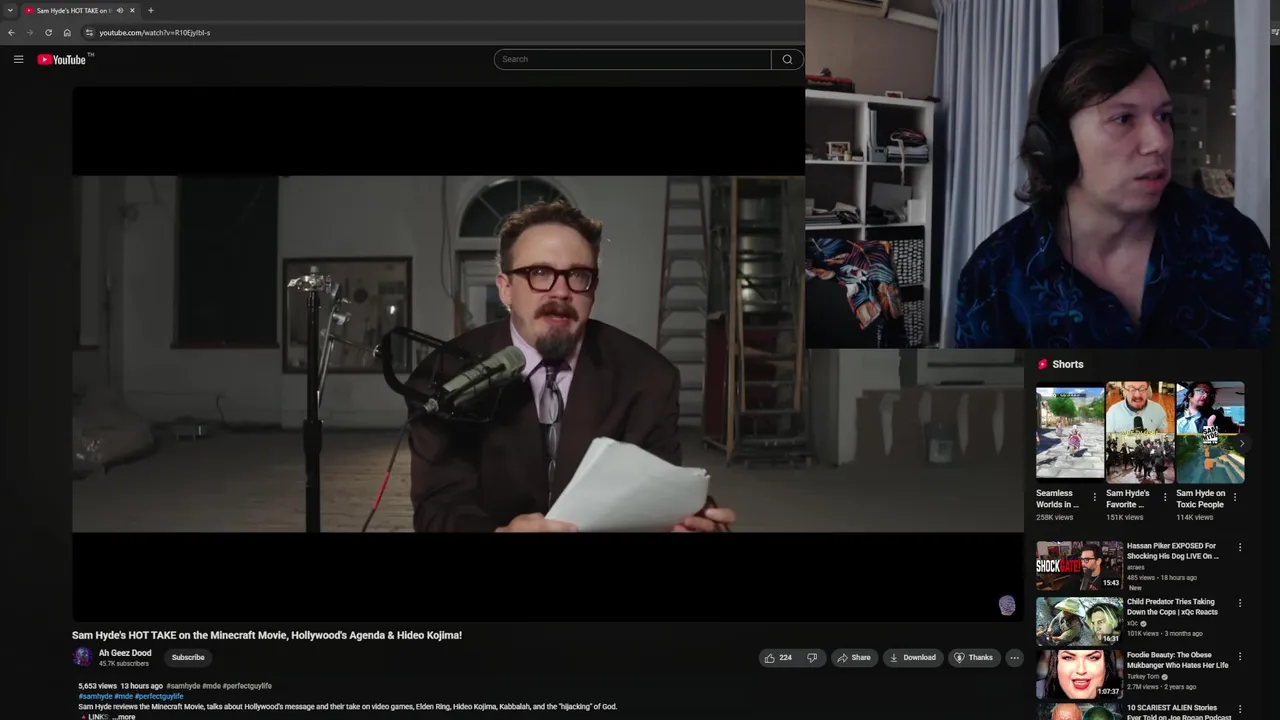This screenshot has height=720, width=1280.
Task: Open options for Sam Hyde's Favorite short
Action: (1164, 497)
